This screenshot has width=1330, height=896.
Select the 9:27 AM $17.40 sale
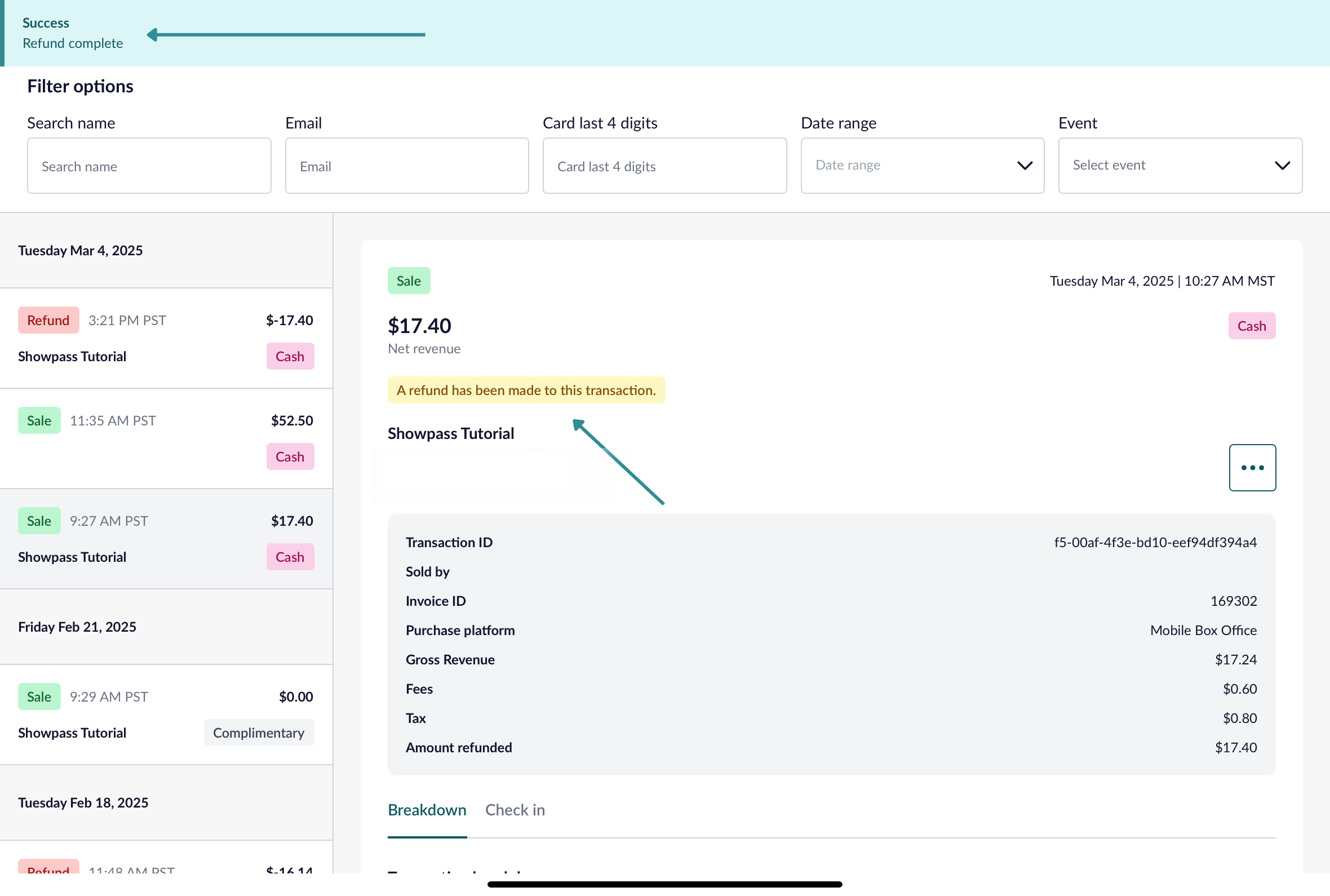tap(166, 539)
